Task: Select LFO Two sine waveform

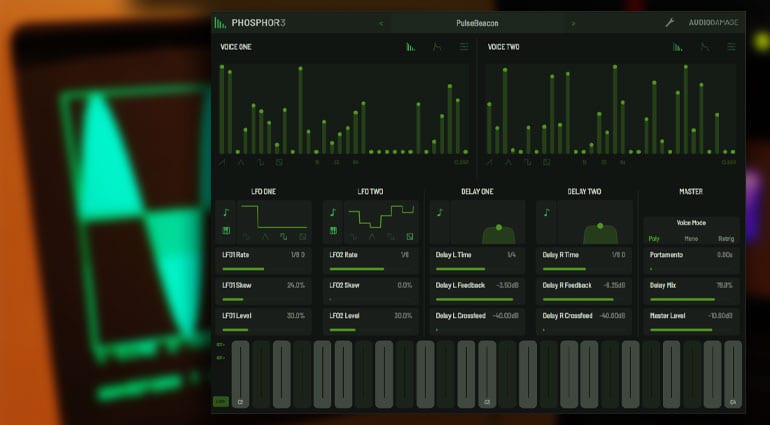Action: [x=353, y=237]
